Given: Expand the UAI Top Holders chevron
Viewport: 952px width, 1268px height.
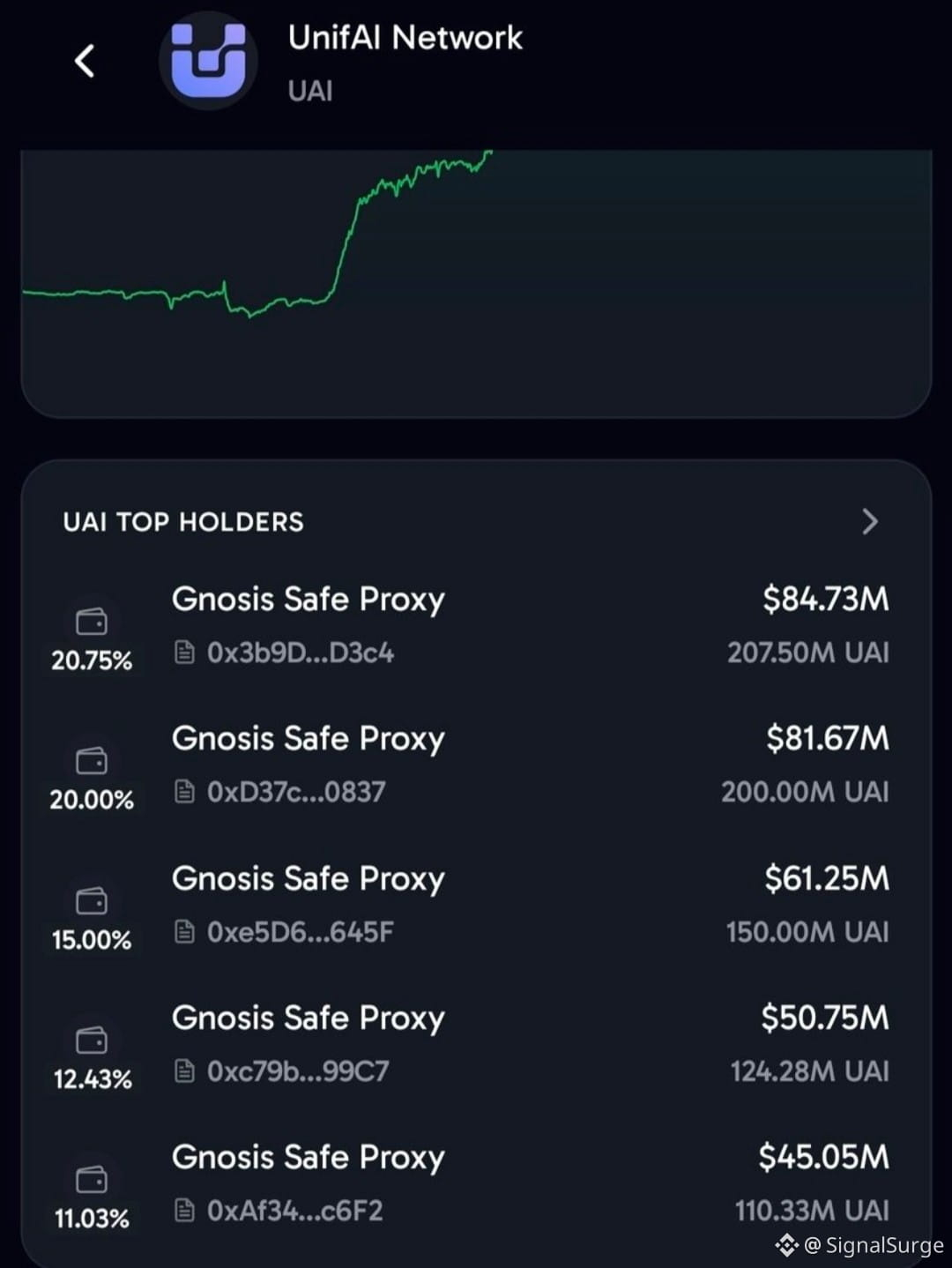Looking at the screenshot, I should point(870,522).
